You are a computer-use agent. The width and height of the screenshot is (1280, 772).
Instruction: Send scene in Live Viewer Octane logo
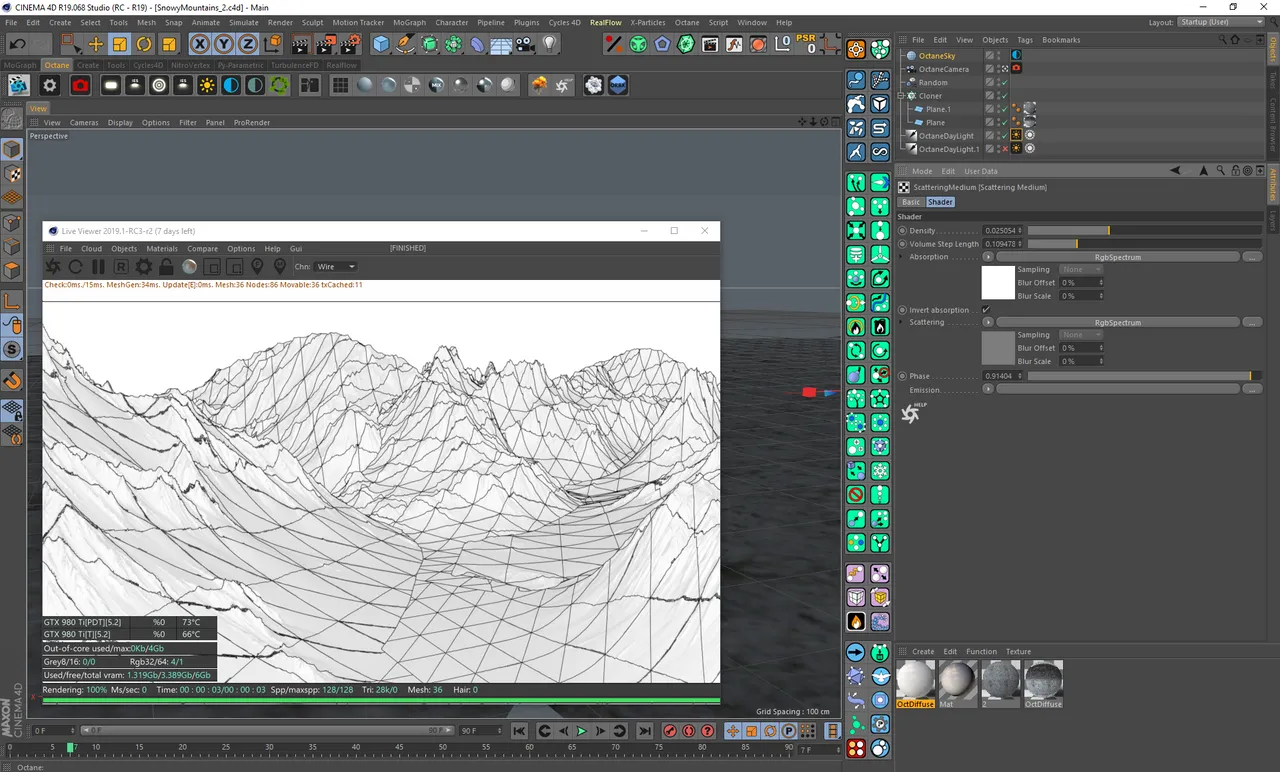[53, 267]
